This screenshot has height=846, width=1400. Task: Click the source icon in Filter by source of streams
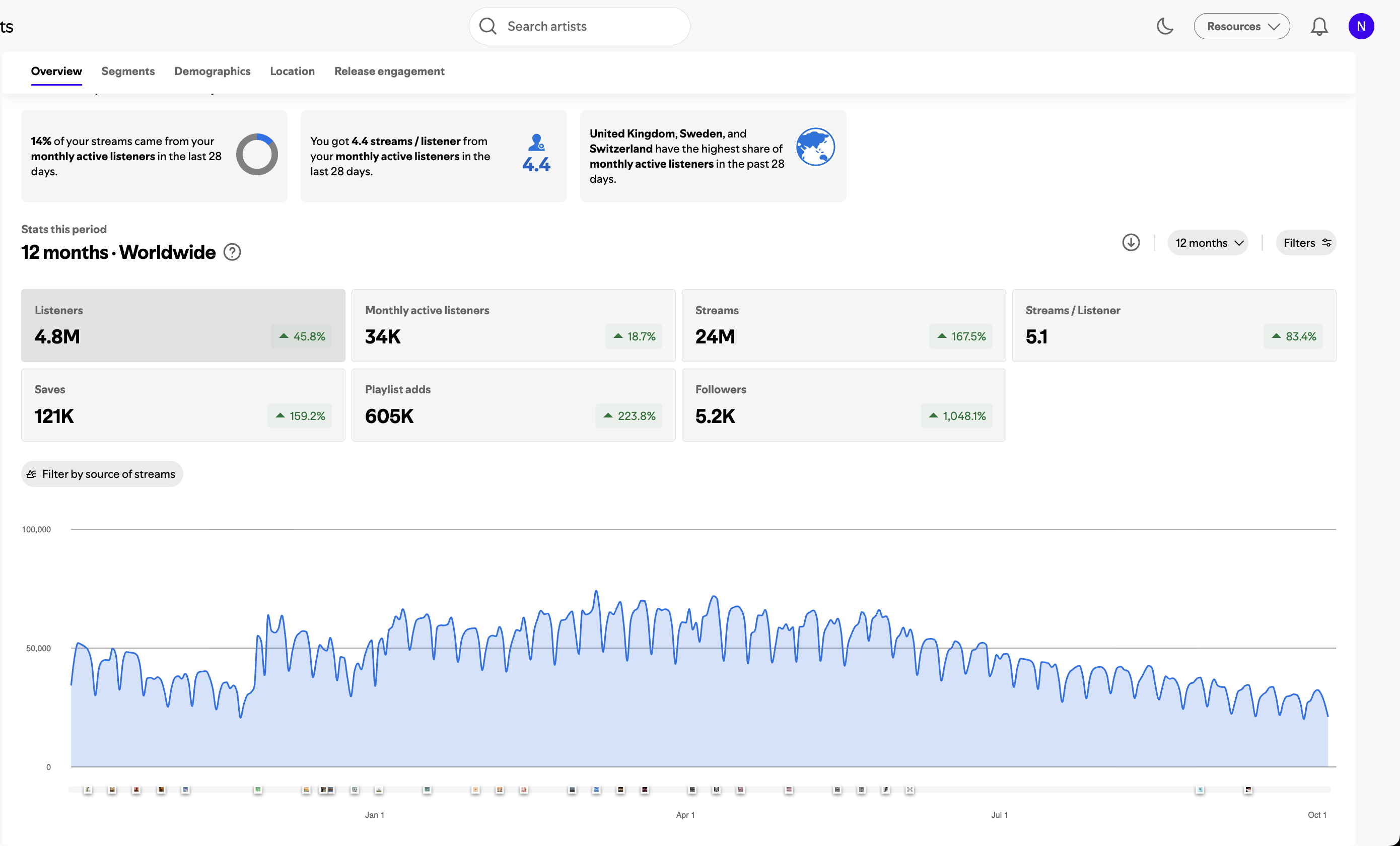click(x=31, y=474)
